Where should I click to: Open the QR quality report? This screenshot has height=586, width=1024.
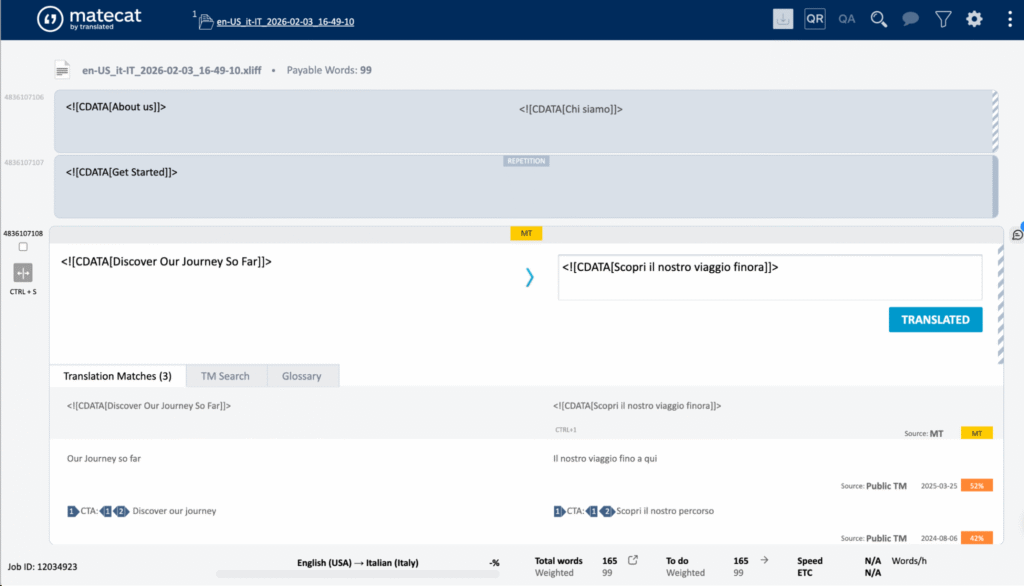pos(815,19)
